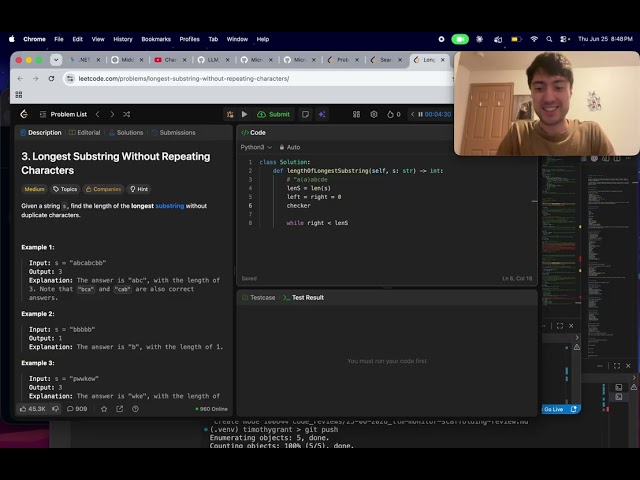
Task: Open the Window menu
Action: [237, 39]
